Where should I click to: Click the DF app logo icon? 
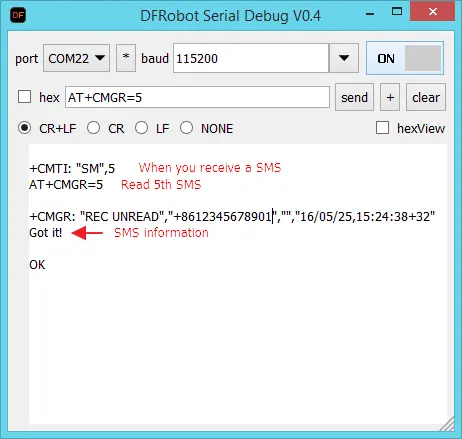click(x=18, y=15)
